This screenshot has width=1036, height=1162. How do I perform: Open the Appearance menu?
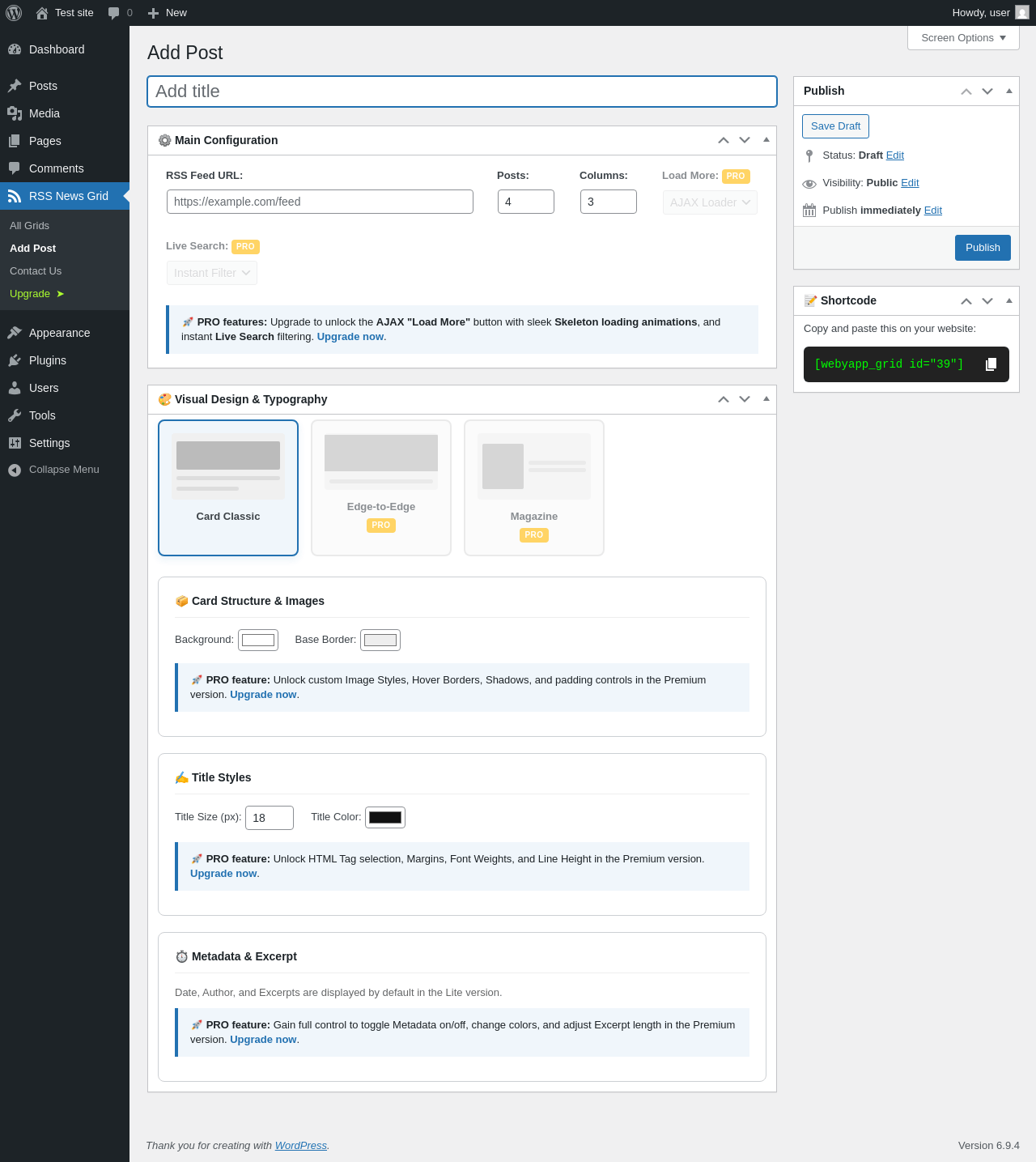pos(65,333)
